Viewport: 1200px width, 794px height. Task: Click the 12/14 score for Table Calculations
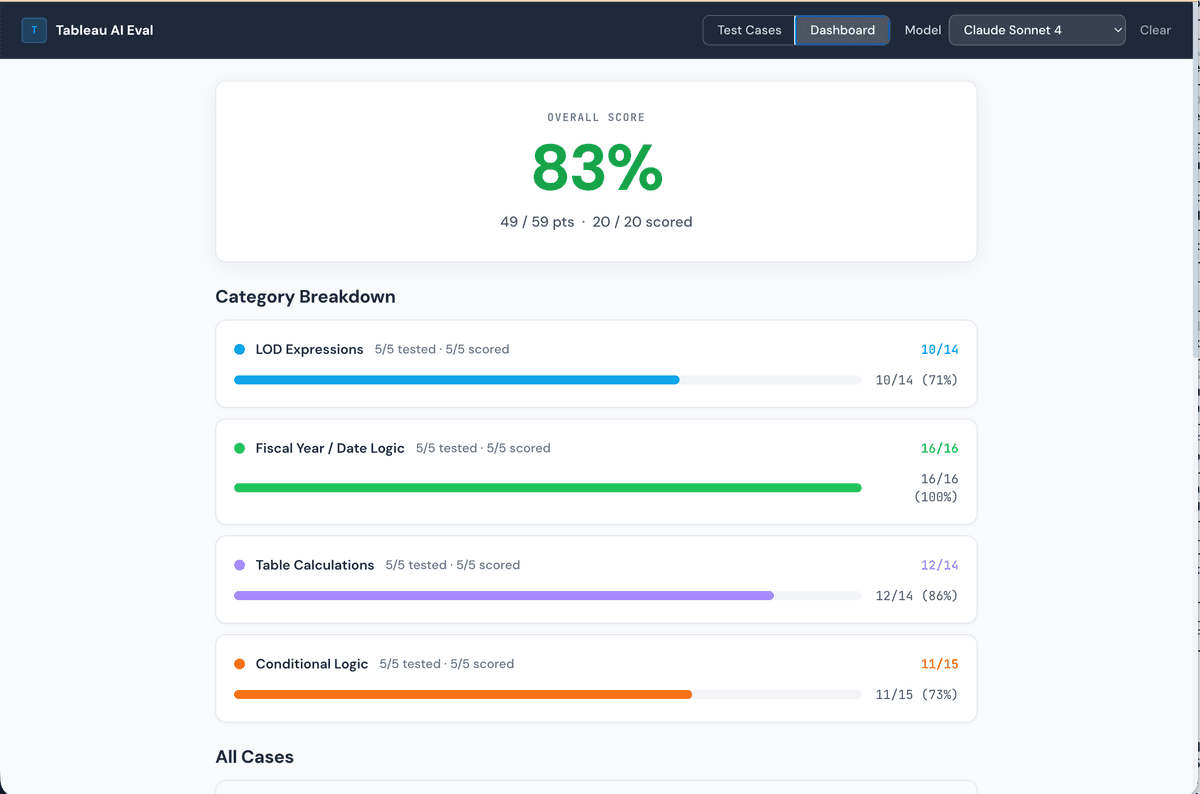click(939, 565)
